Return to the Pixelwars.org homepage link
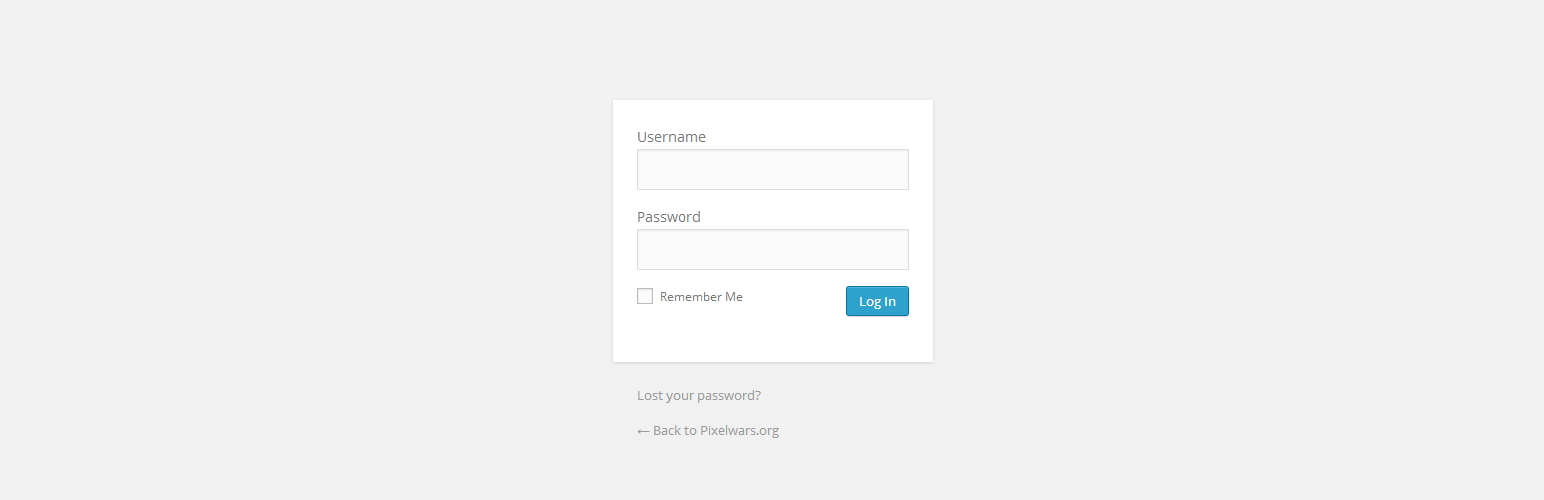This screenshot has height=500, width=1544. pos(715,431)
